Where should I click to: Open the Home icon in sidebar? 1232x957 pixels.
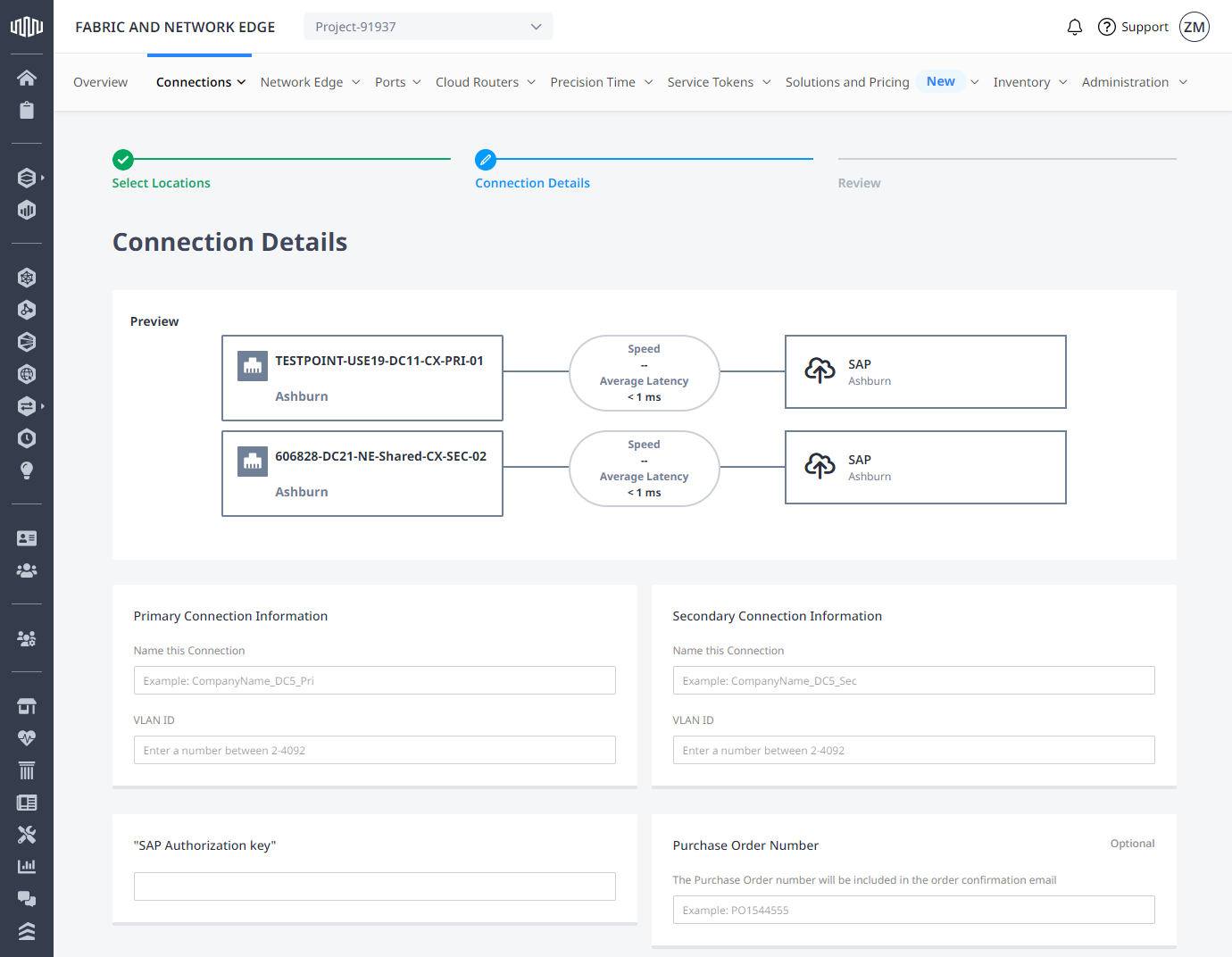pyautogui.click(x=27, y=78)
